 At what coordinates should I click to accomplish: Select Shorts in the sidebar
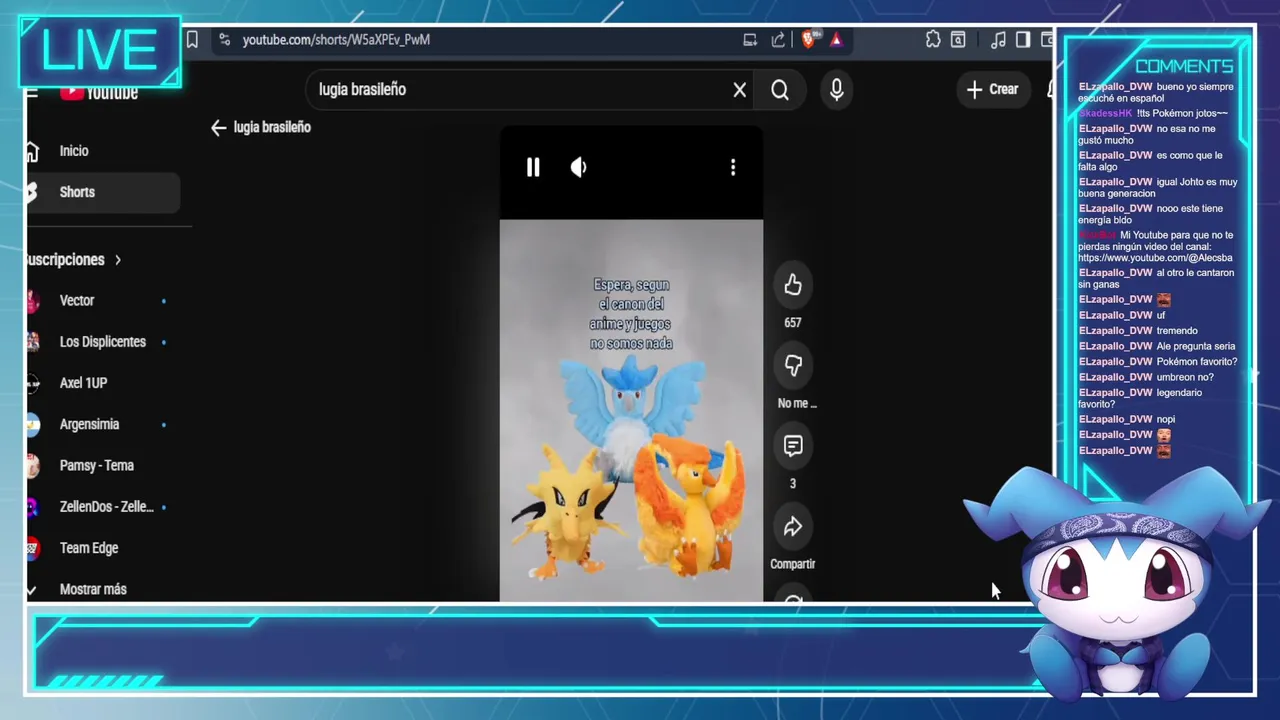[104, 192]
